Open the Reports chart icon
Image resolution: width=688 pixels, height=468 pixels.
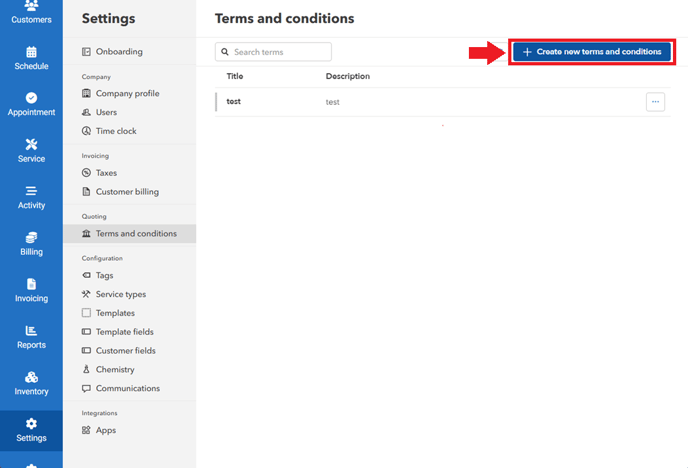(31, 331)
